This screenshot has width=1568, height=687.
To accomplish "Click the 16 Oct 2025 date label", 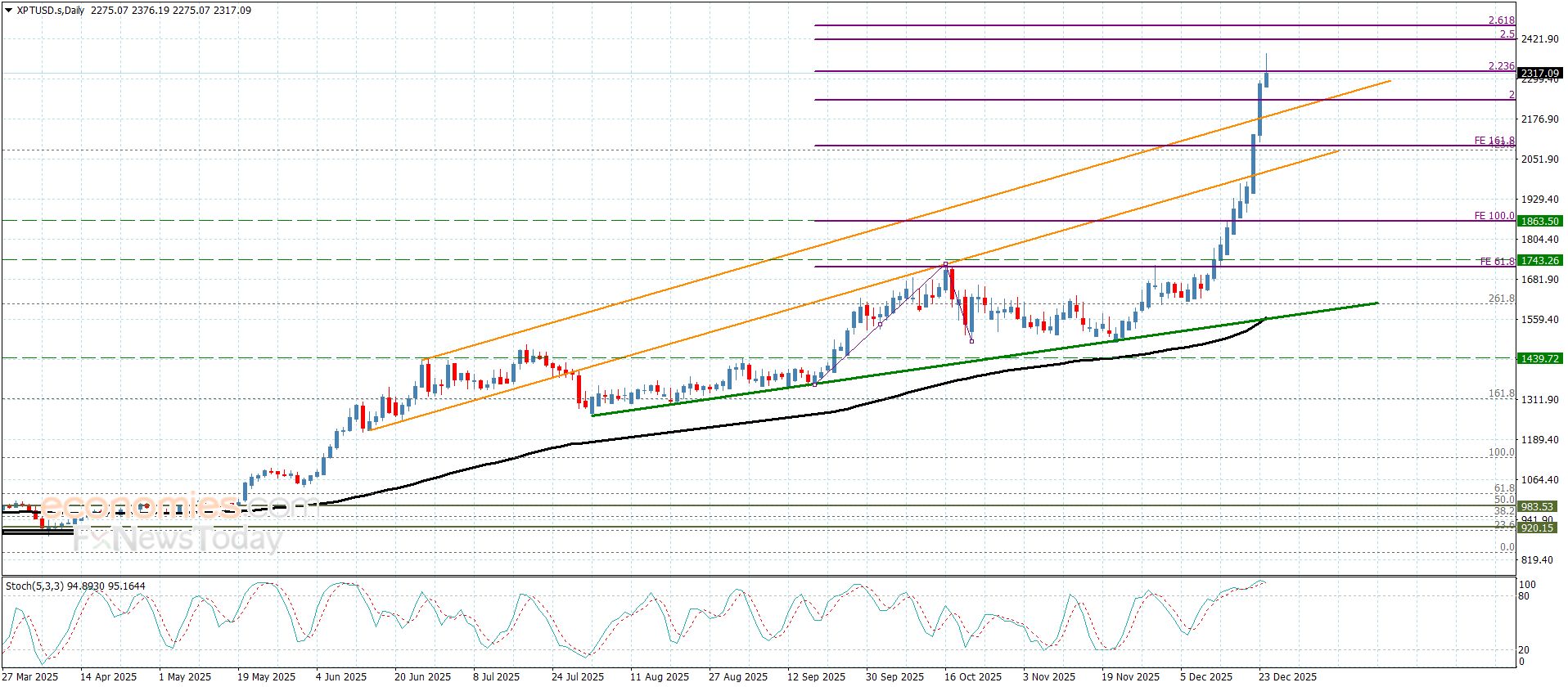I will 972,676.
